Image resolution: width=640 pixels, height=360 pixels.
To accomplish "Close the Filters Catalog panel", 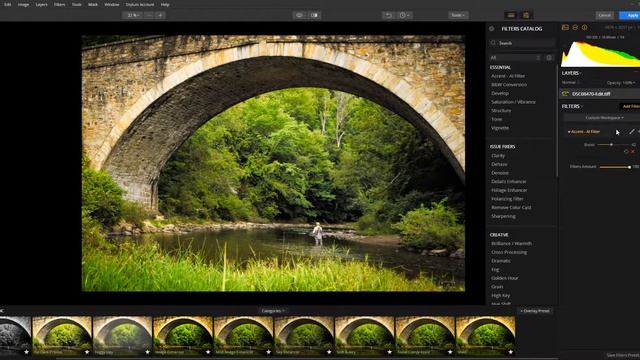I will 492,29.
